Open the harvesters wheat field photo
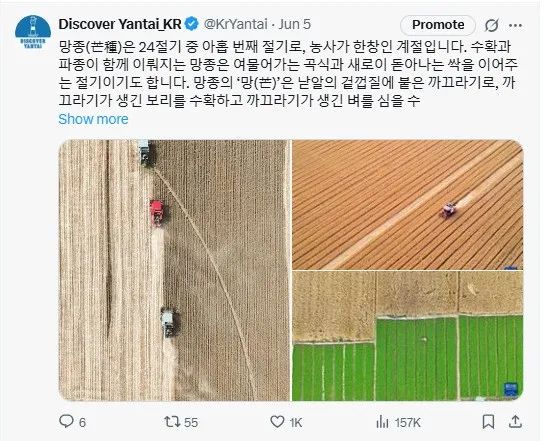The height and width of the screenshot is (441, 552). click(174, 270)
